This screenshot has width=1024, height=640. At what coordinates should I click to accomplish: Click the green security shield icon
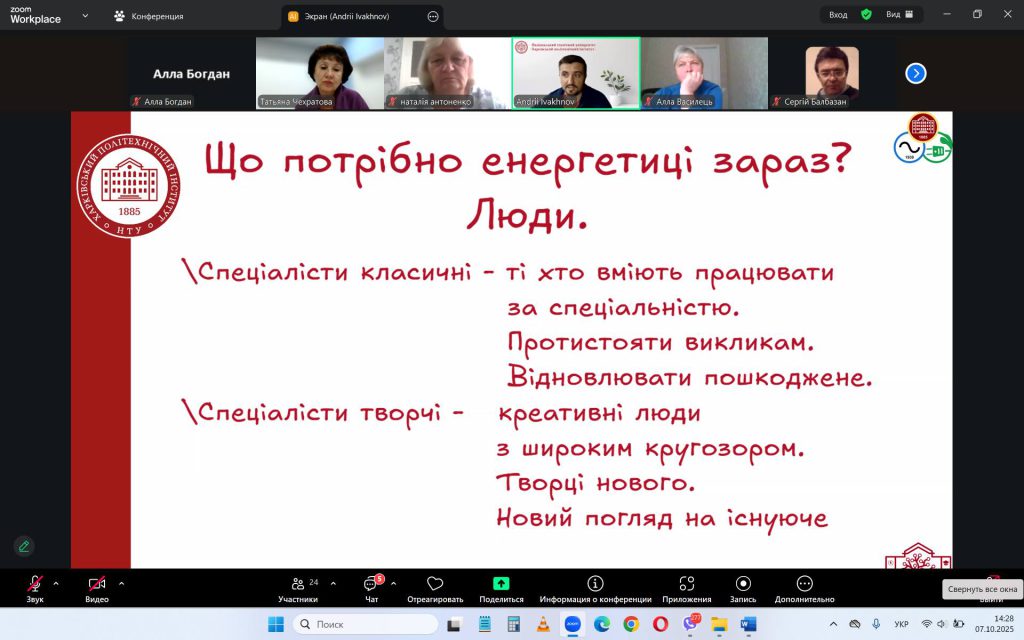pyautogui.click(x=866, y=14)
